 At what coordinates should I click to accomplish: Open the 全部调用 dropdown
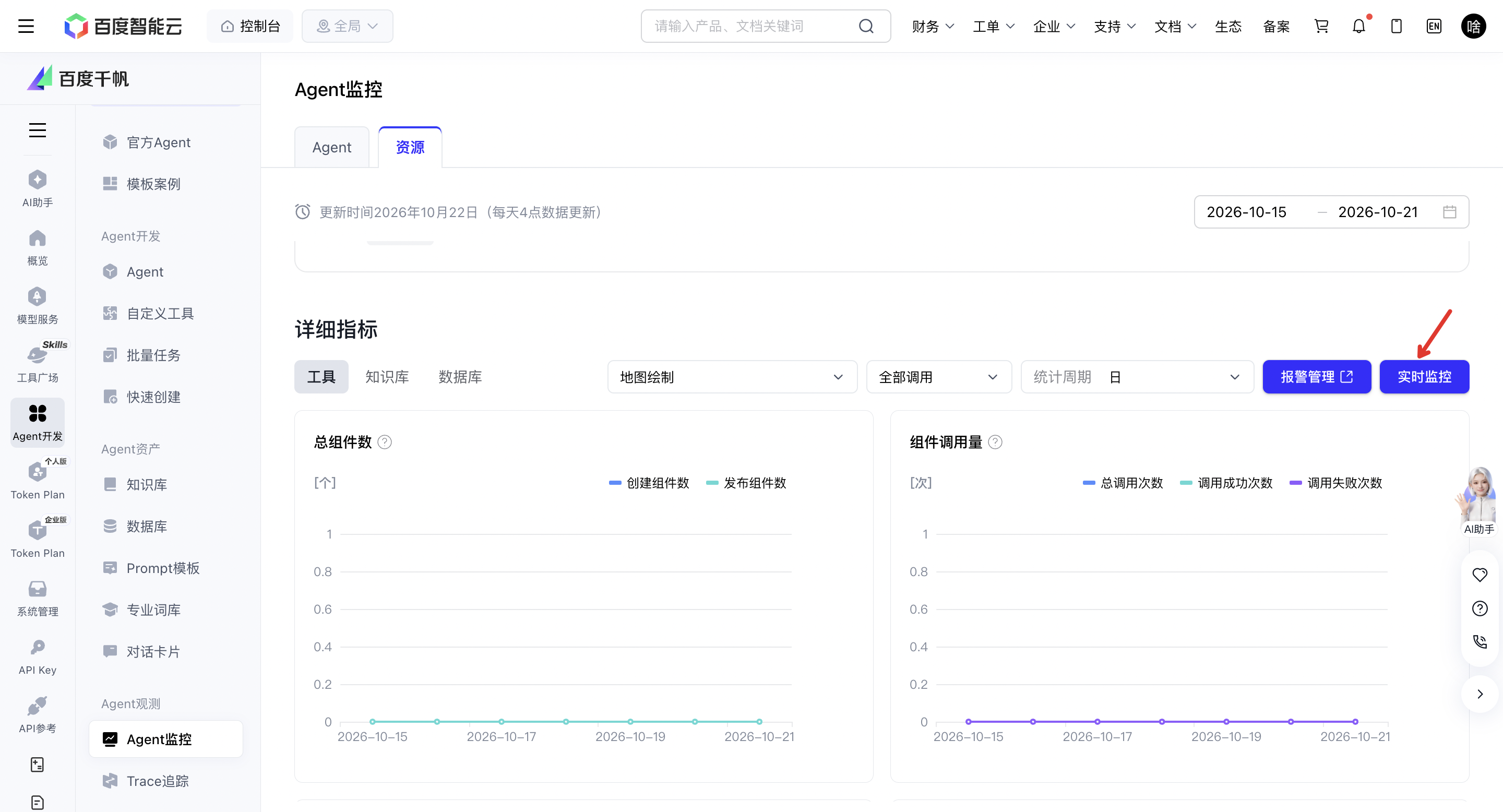(x=939, y=377)
